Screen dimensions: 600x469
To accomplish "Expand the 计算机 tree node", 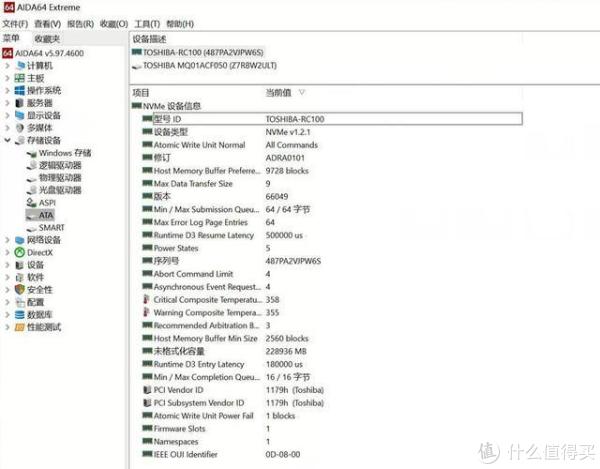I will click(x=7, y=65).
